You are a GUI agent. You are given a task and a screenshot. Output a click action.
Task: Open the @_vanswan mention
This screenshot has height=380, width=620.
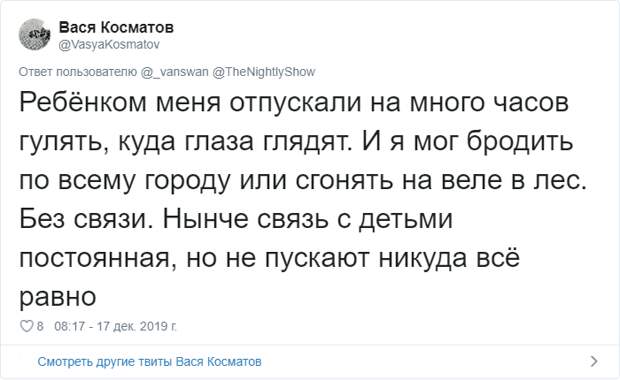[174, 72]
